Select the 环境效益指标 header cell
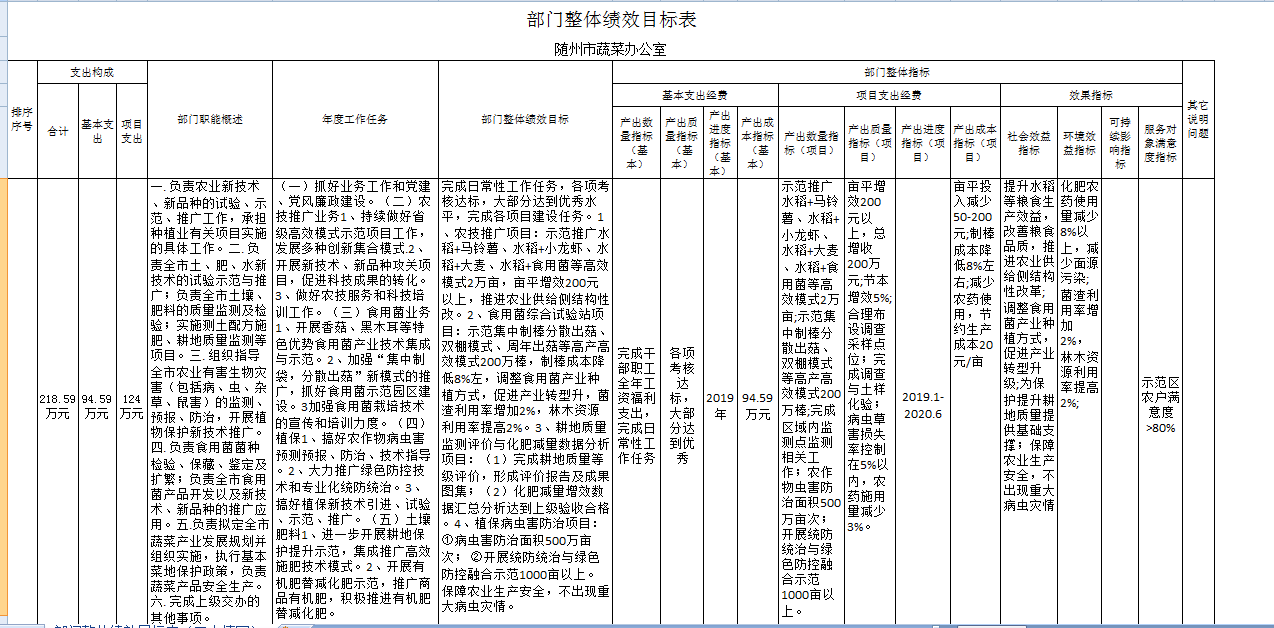The image size is (1274, 628). tap(1079, 142)
